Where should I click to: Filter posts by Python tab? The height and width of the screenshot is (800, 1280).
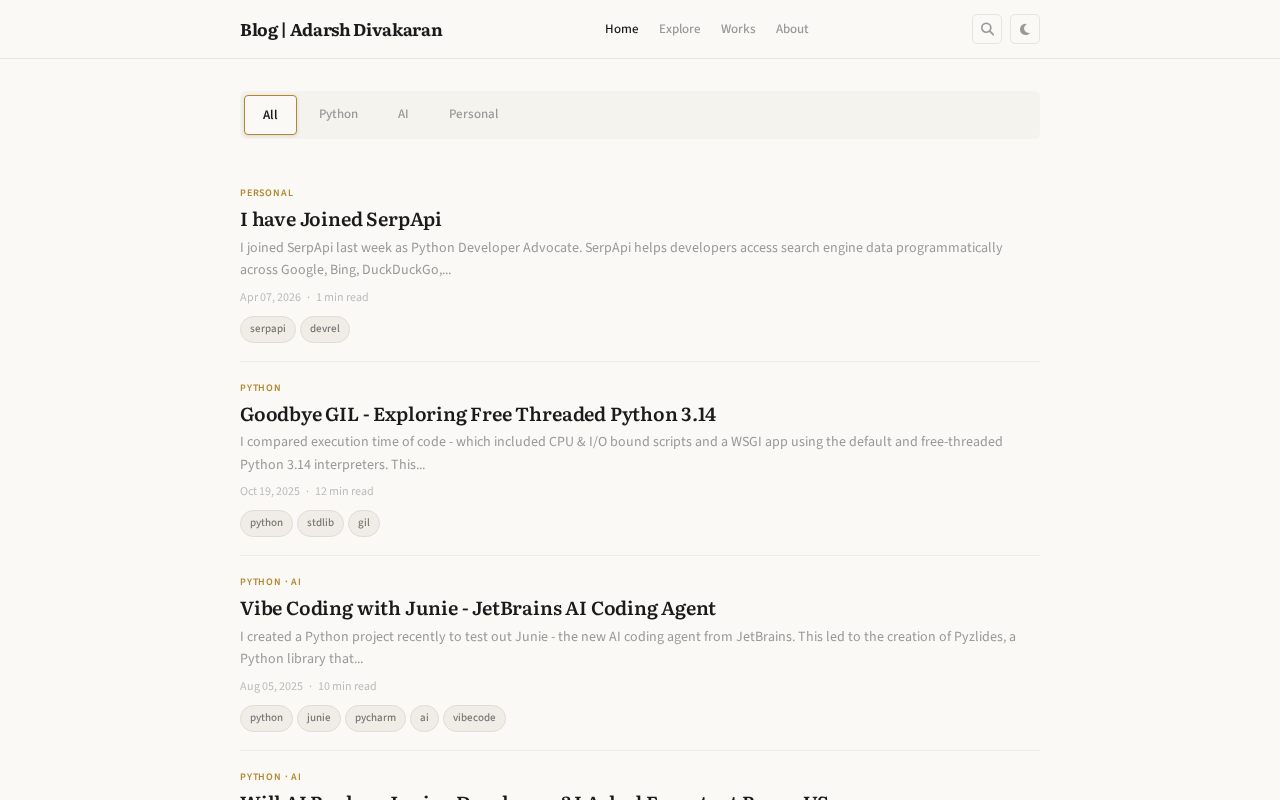[x=338, y=114]
